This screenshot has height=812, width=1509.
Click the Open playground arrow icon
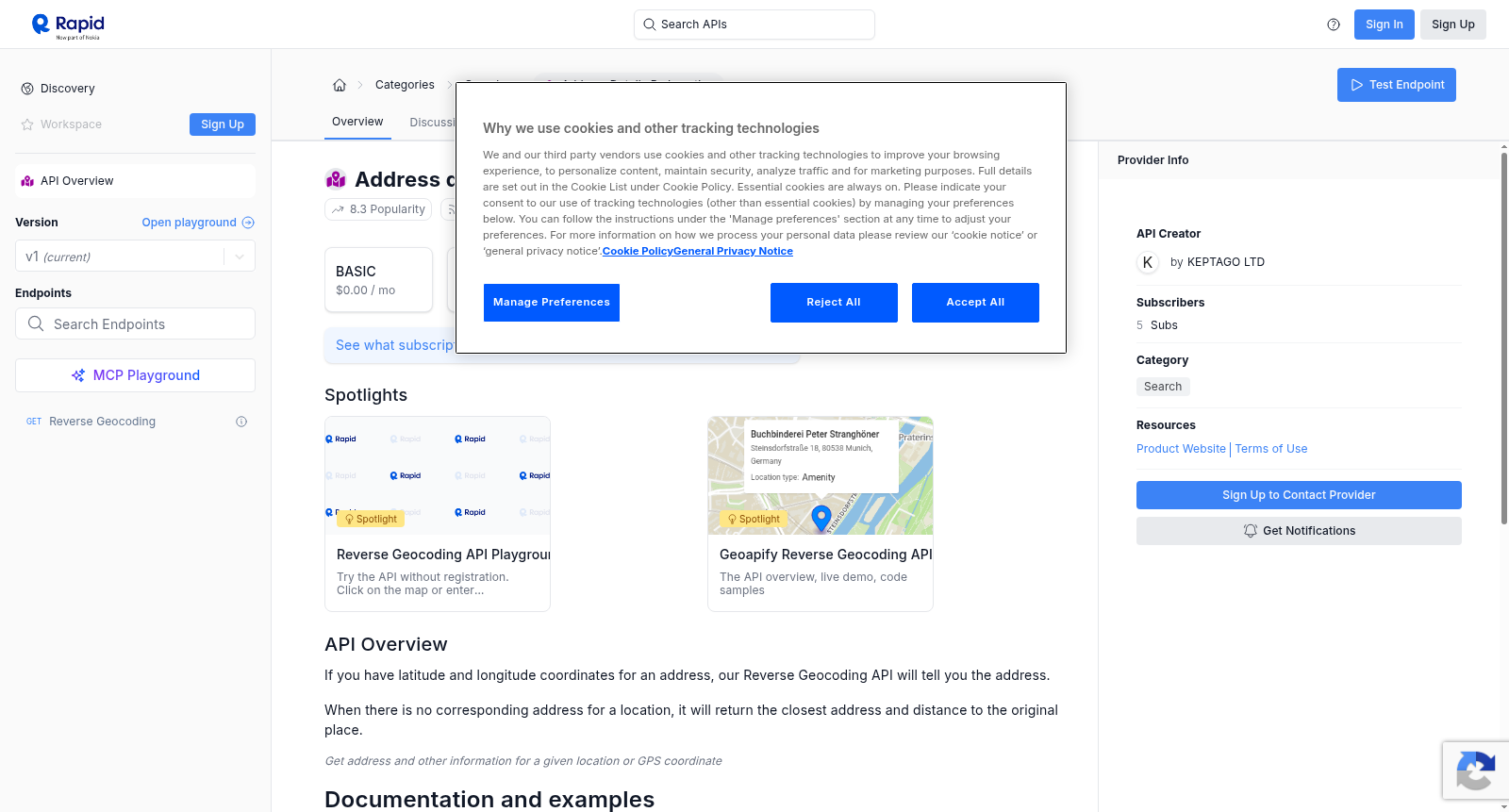point(248,223)
